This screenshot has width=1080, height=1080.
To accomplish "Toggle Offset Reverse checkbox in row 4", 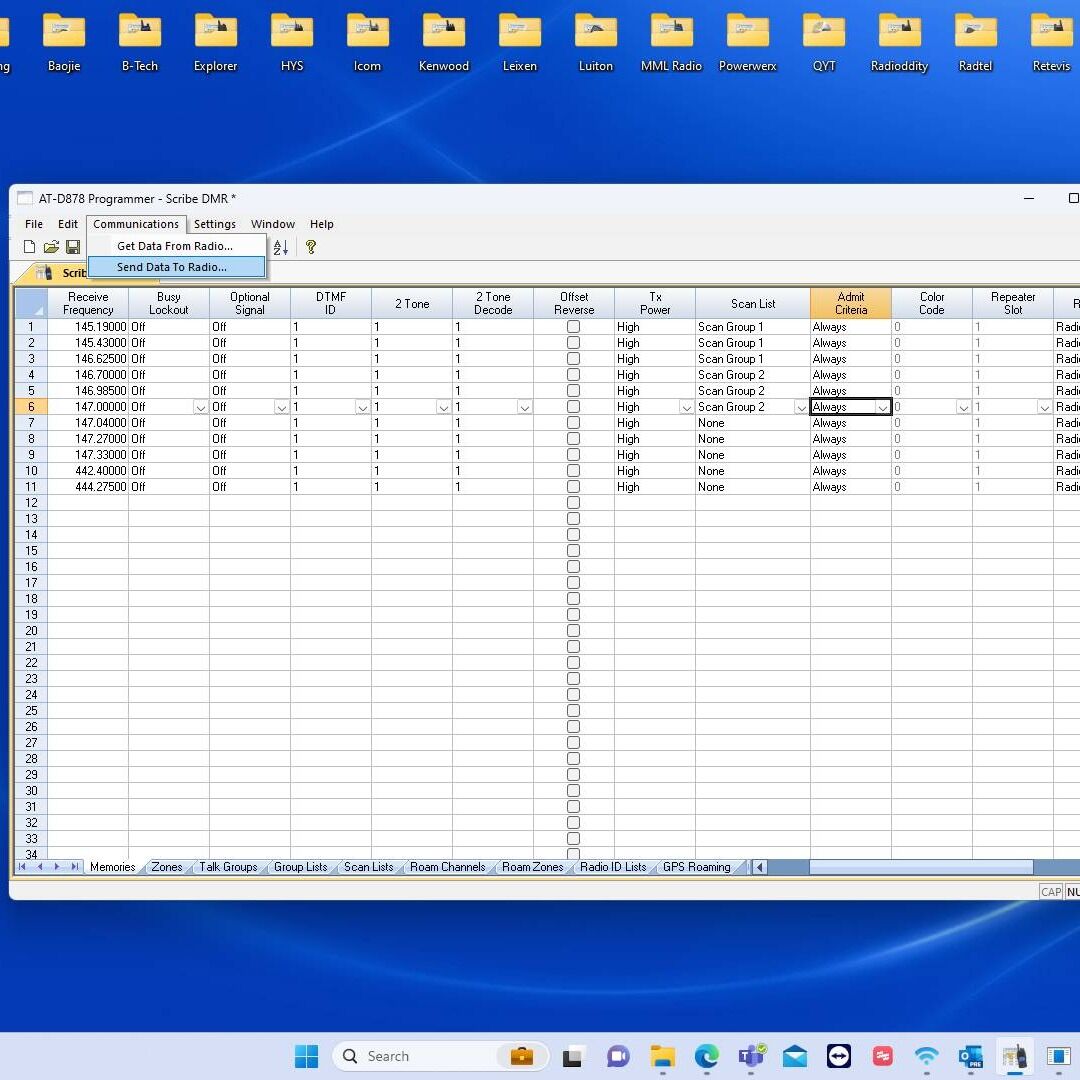I will click(x=573, y=375).
